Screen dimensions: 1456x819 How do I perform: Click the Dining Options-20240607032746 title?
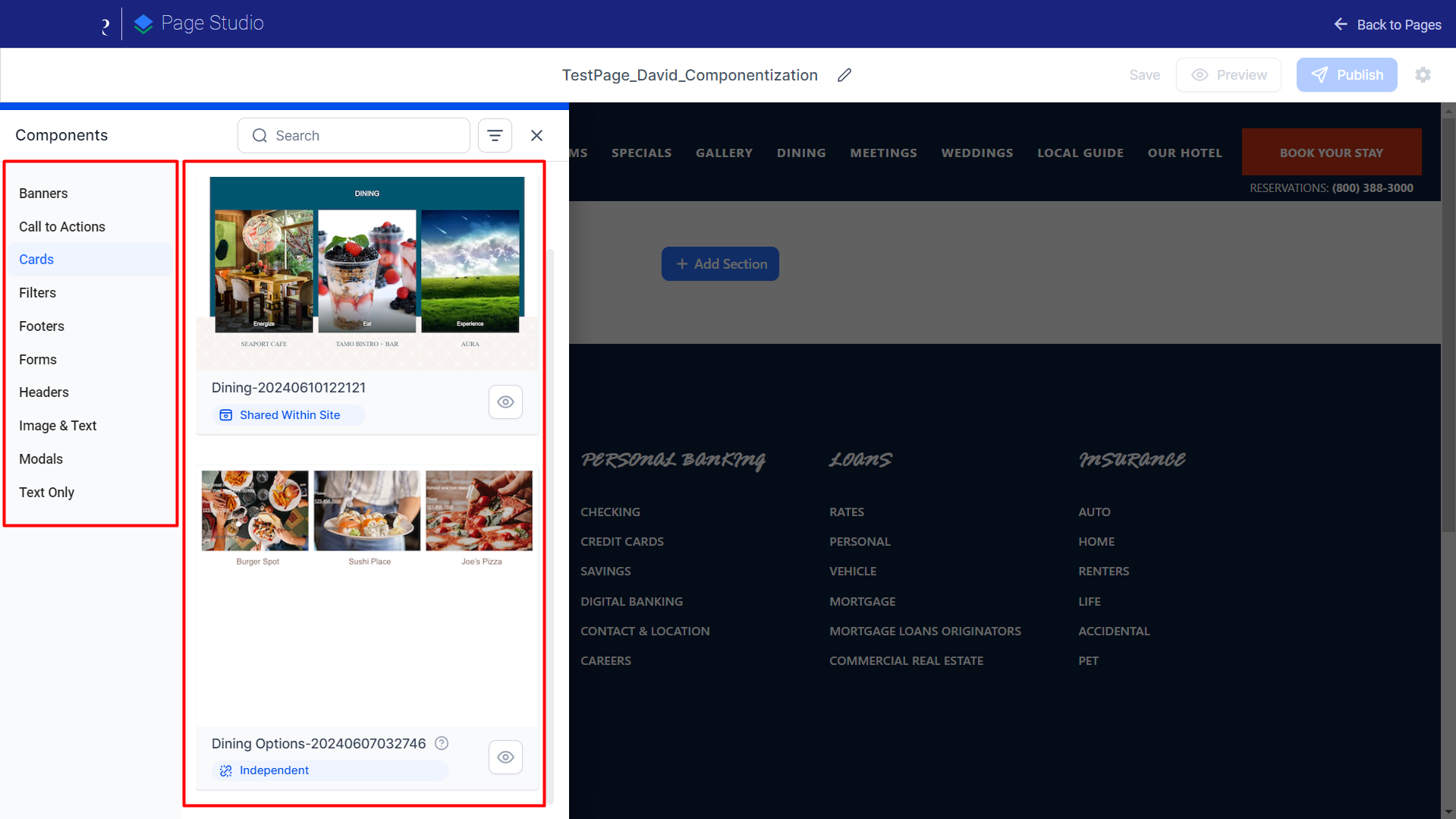click(319, 743)
